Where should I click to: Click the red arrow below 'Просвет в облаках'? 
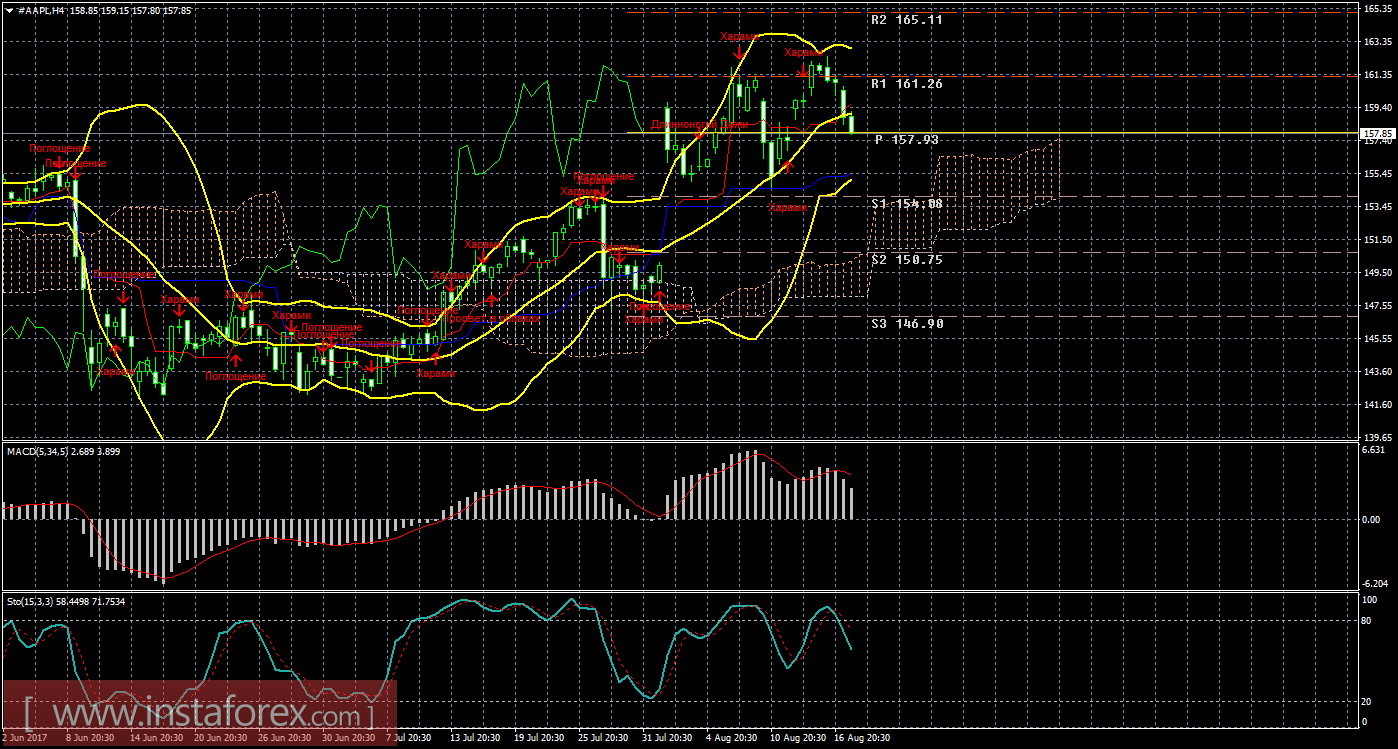[492, 301]
